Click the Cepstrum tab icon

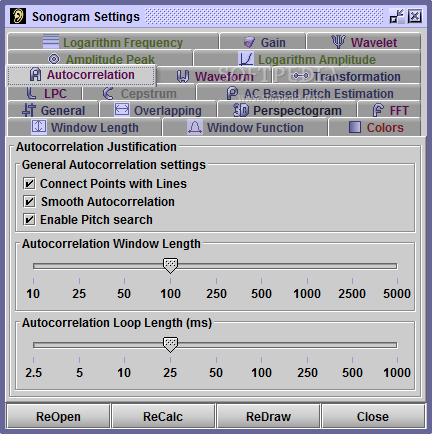point(108,93)
